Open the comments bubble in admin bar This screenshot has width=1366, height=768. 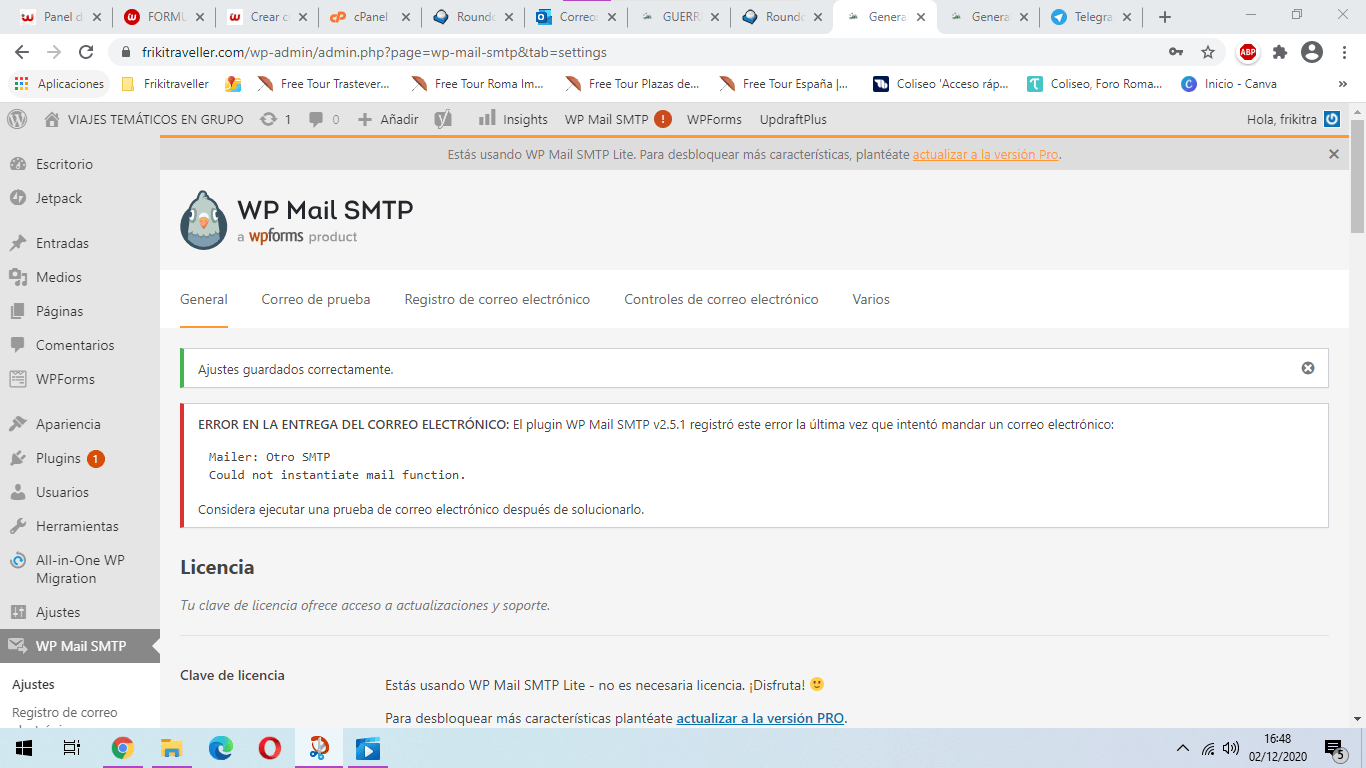pyautogui.click(x=324, y=119)
